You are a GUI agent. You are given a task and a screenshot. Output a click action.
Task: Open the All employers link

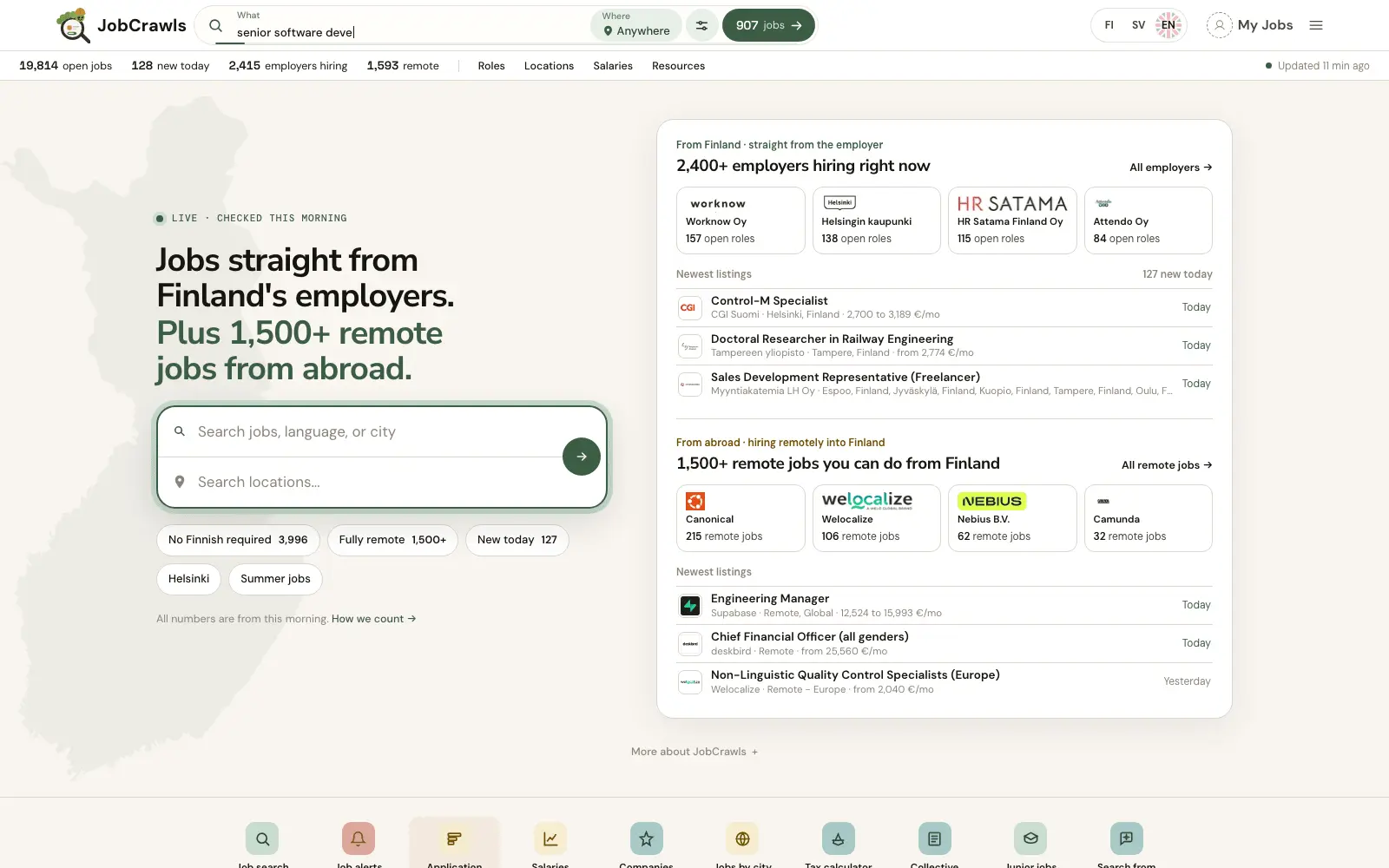coord(1170,168)
